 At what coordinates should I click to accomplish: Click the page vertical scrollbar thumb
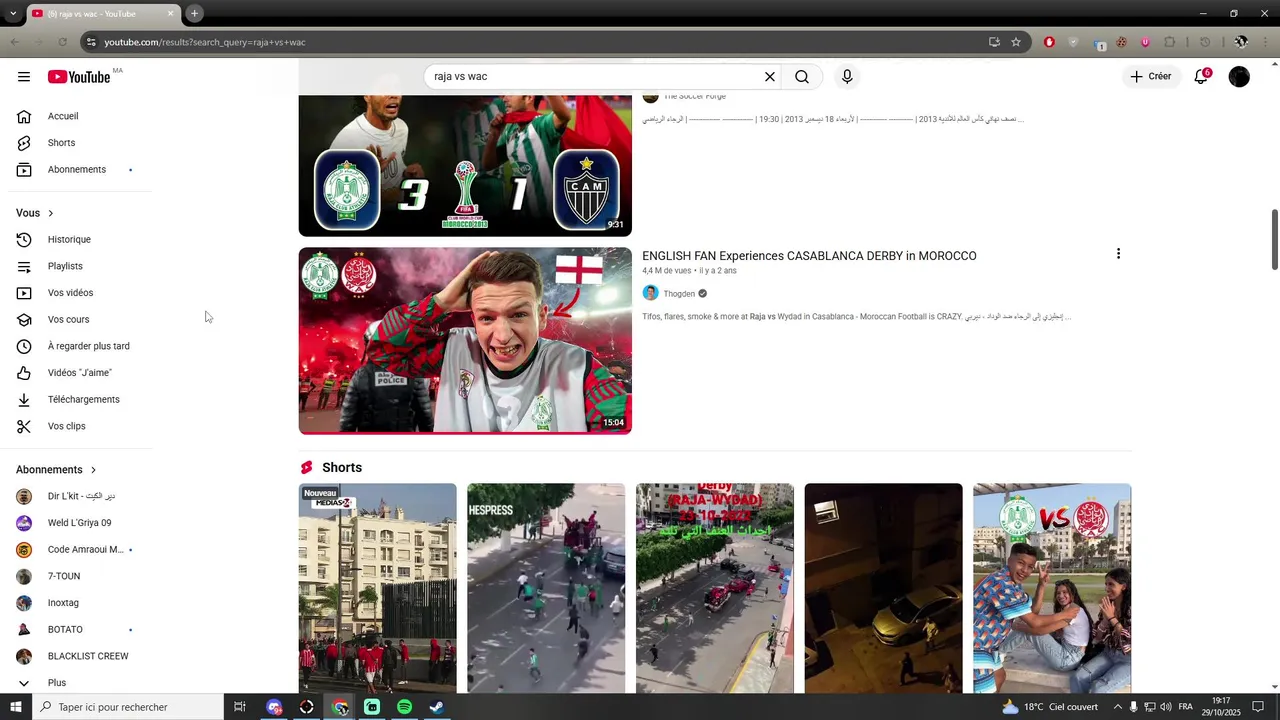[x=1274, y=239]
